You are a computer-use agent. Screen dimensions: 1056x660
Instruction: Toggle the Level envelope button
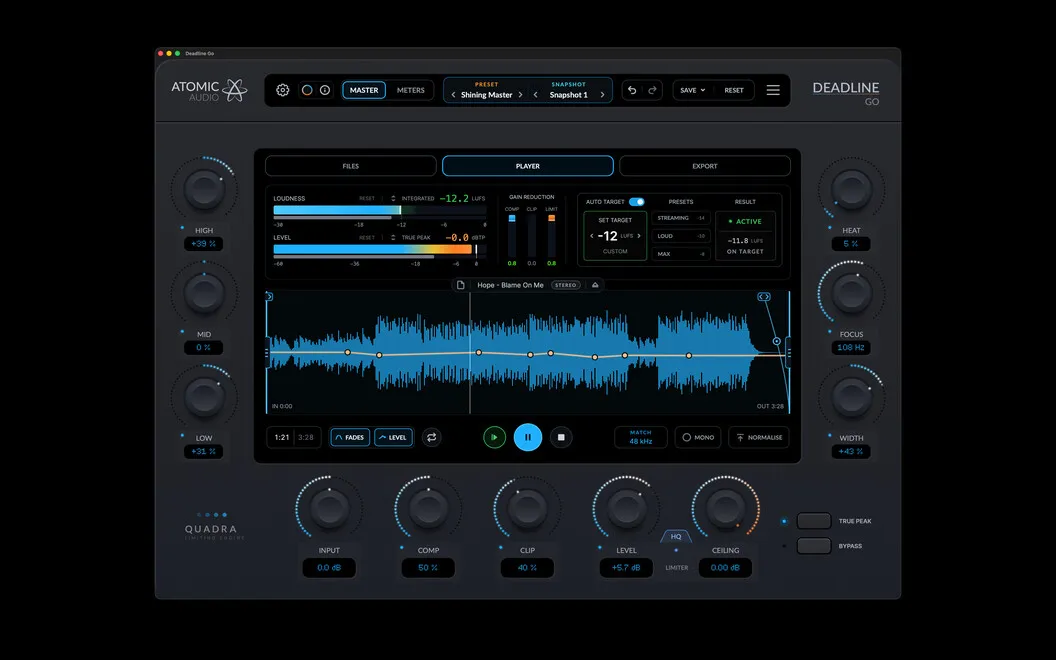click(x=393, y=437)
